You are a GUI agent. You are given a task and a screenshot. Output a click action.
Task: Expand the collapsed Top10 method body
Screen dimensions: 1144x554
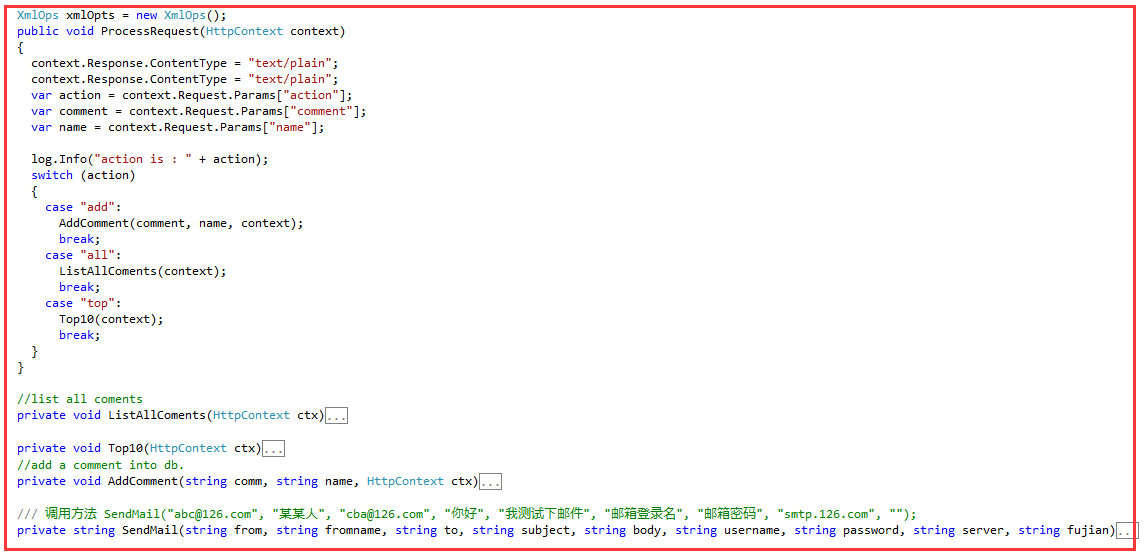point(274,449)
